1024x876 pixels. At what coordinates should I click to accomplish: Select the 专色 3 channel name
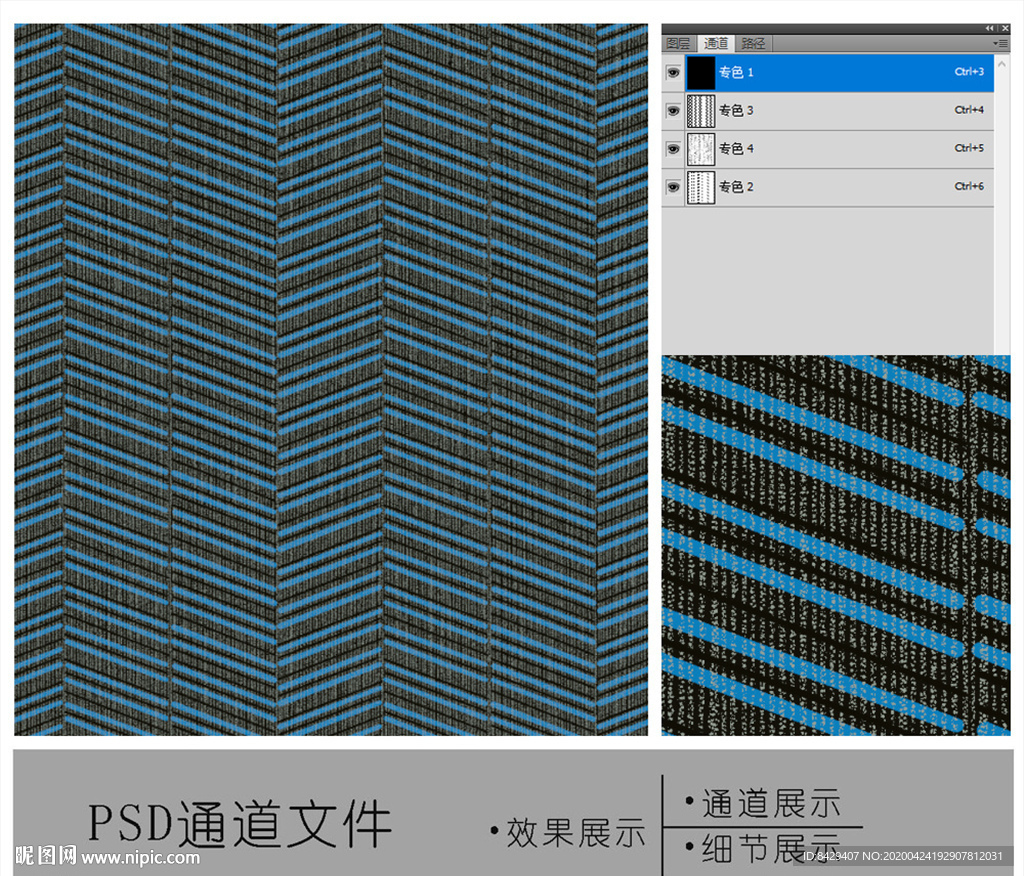click(x=736, y=110)
